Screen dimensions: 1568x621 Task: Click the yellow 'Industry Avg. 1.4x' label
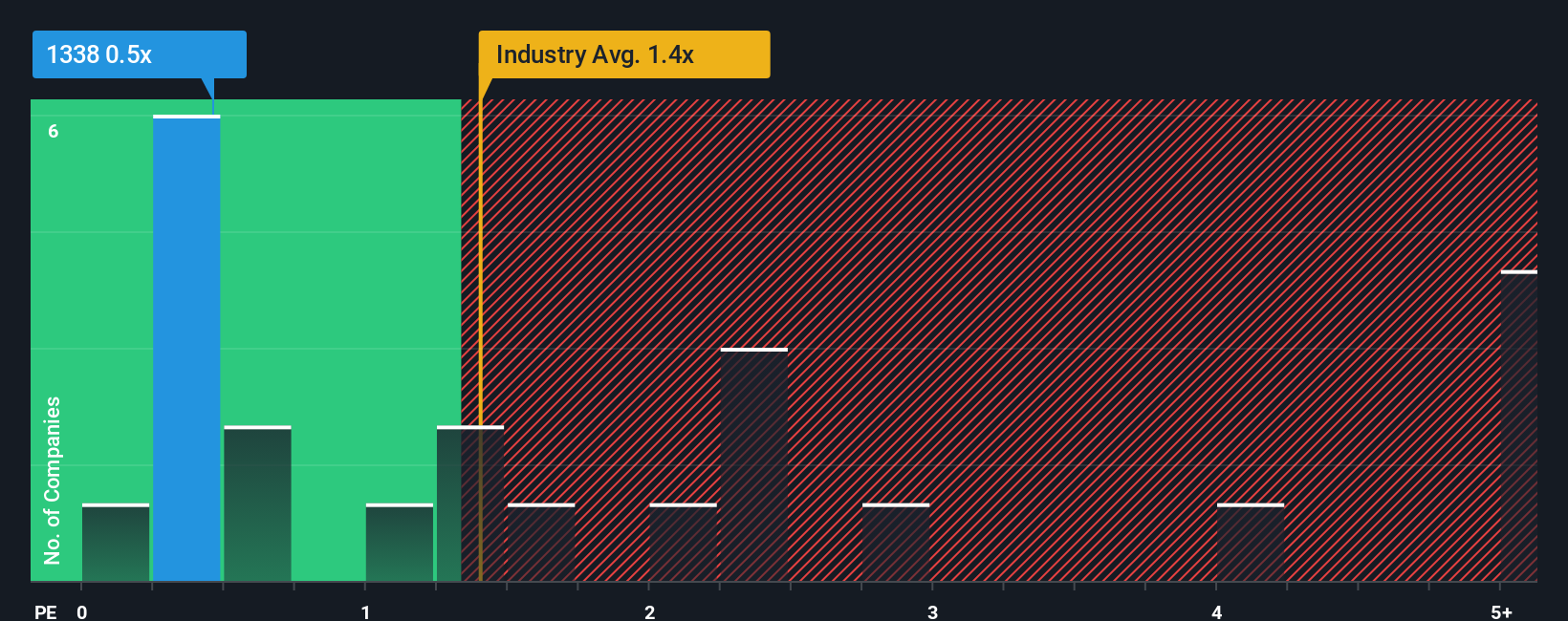coord(624,54)
